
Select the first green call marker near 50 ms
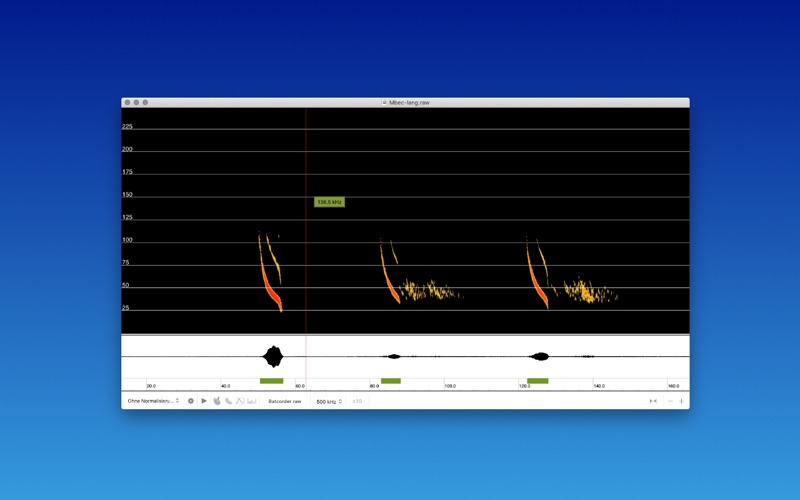coord(271,381)
